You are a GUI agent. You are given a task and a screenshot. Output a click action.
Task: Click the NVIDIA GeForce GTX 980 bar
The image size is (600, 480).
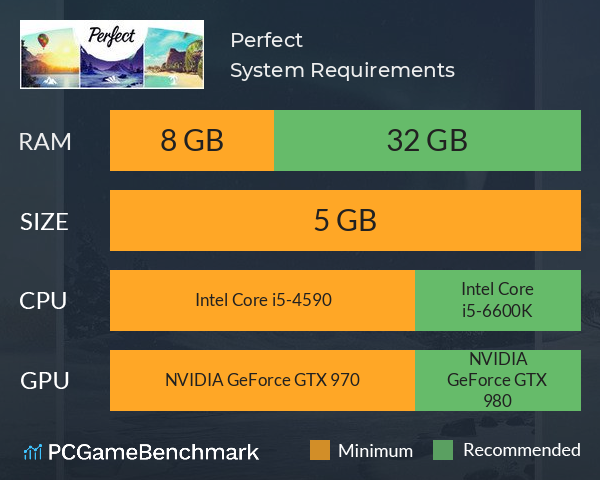pyautogui.click(x=498, y=380)
